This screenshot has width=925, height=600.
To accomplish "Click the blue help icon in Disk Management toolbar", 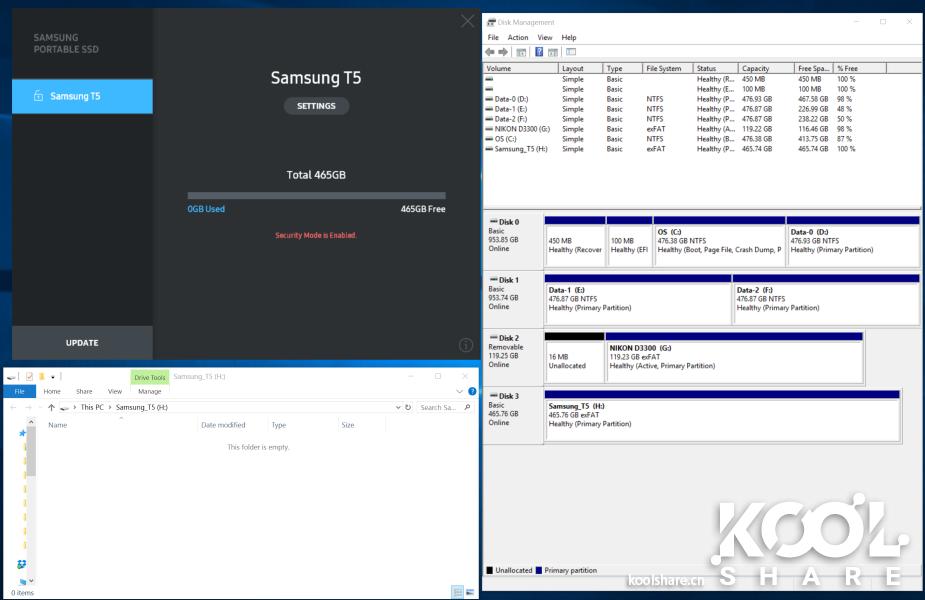I will [x=539, y=52].
